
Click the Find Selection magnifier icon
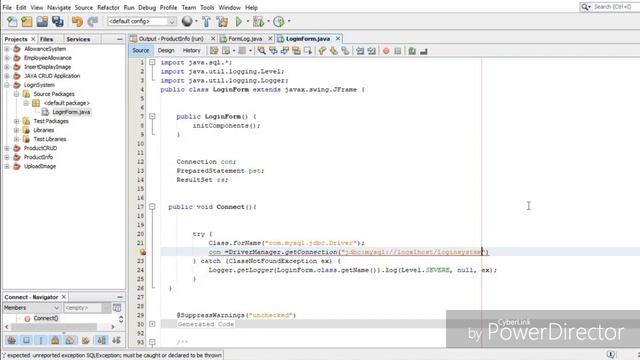(x=261, y=51)
